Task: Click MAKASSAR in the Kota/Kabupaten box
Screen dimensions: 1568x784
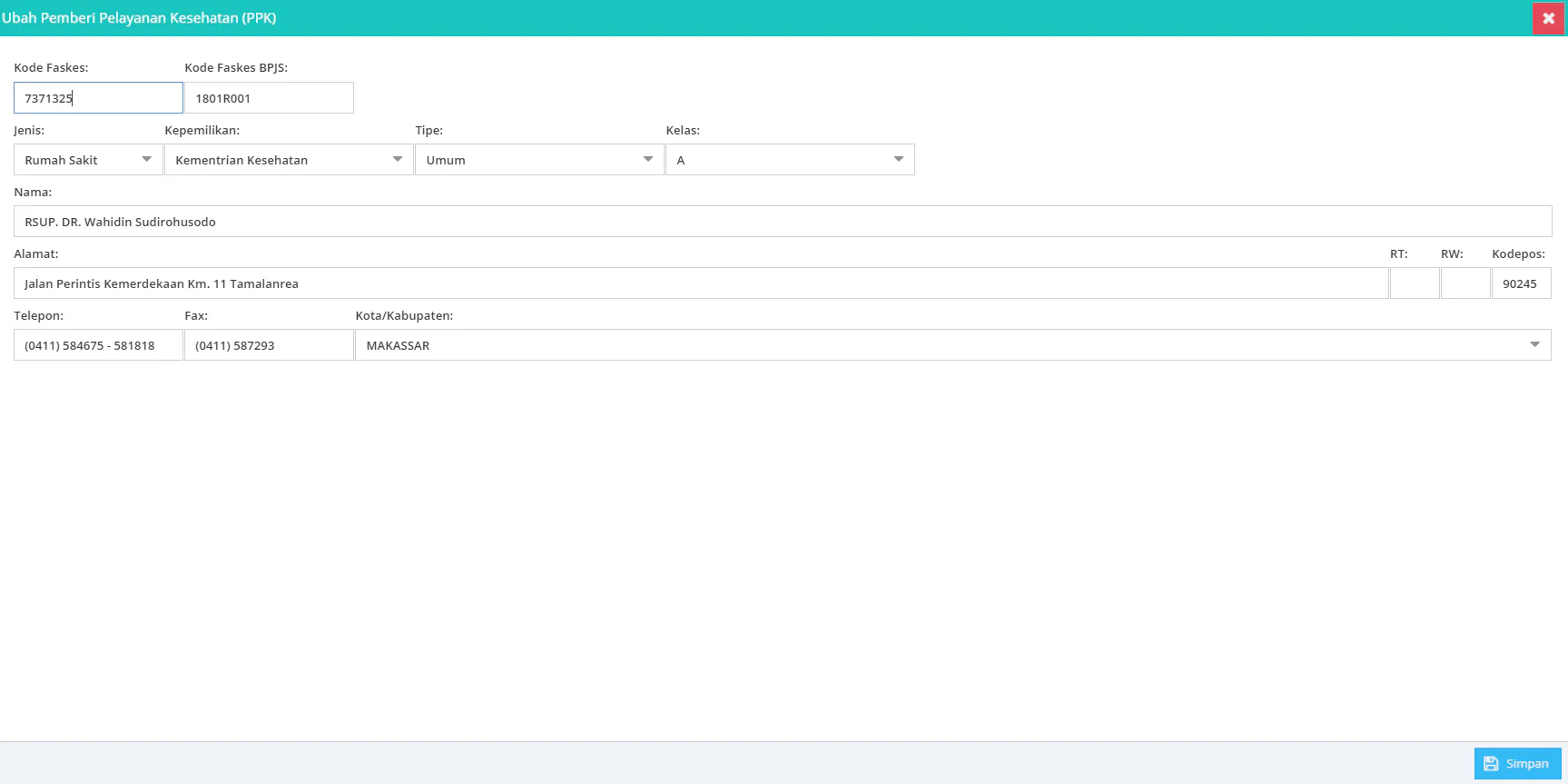Action: click(398, 345)
